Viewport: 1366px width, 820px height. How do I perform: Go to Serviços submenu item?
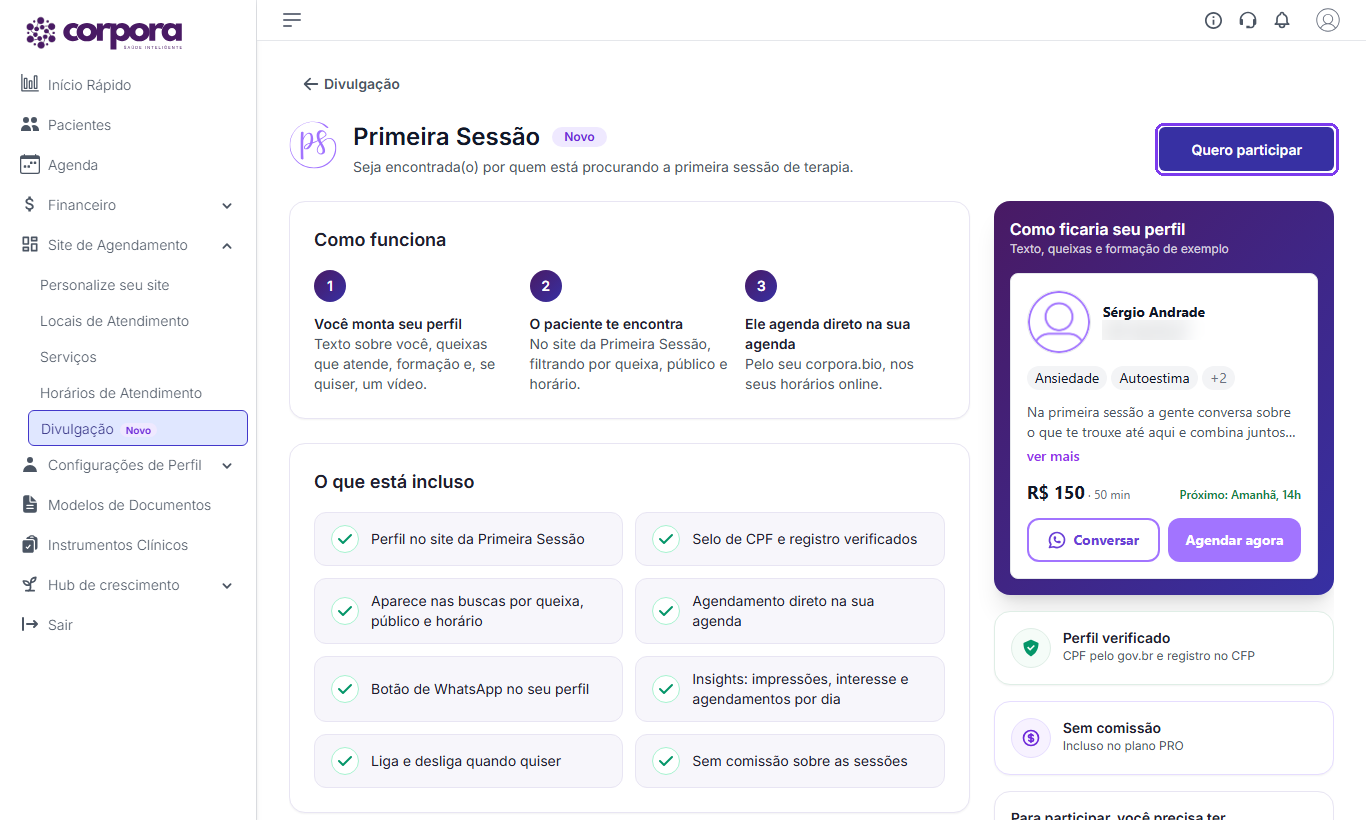68,357
